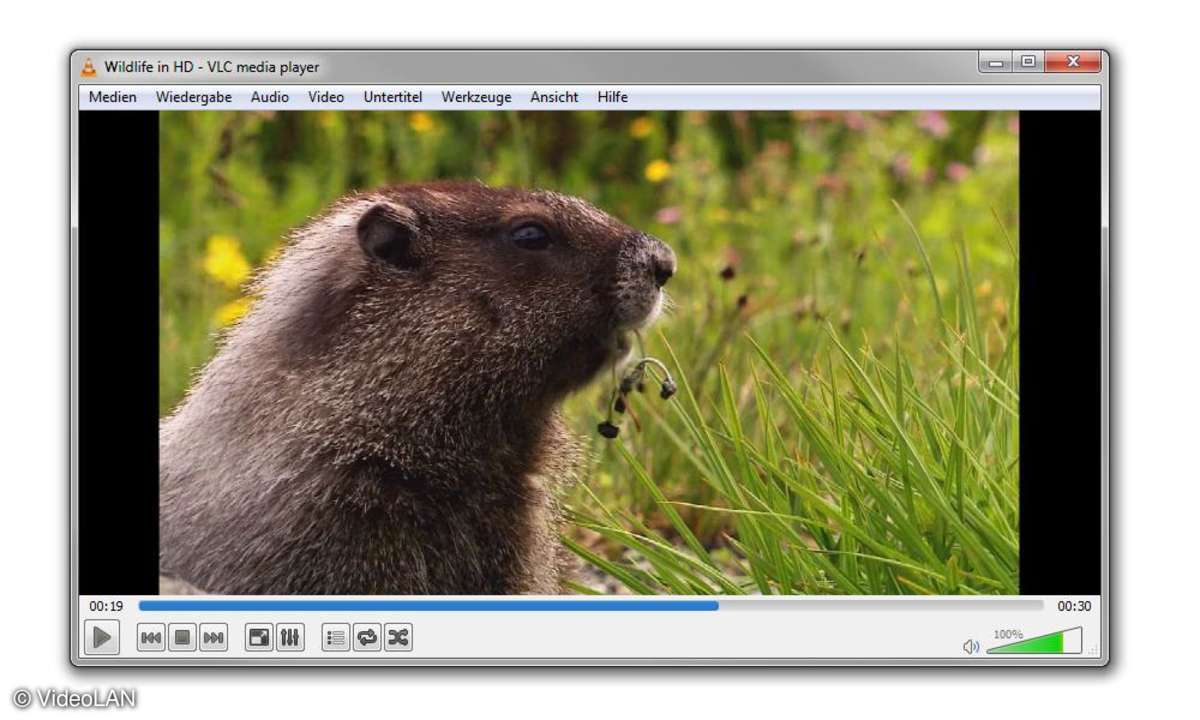Open the Audio menu
This screenshot has width=1200, height=720.
270,97
